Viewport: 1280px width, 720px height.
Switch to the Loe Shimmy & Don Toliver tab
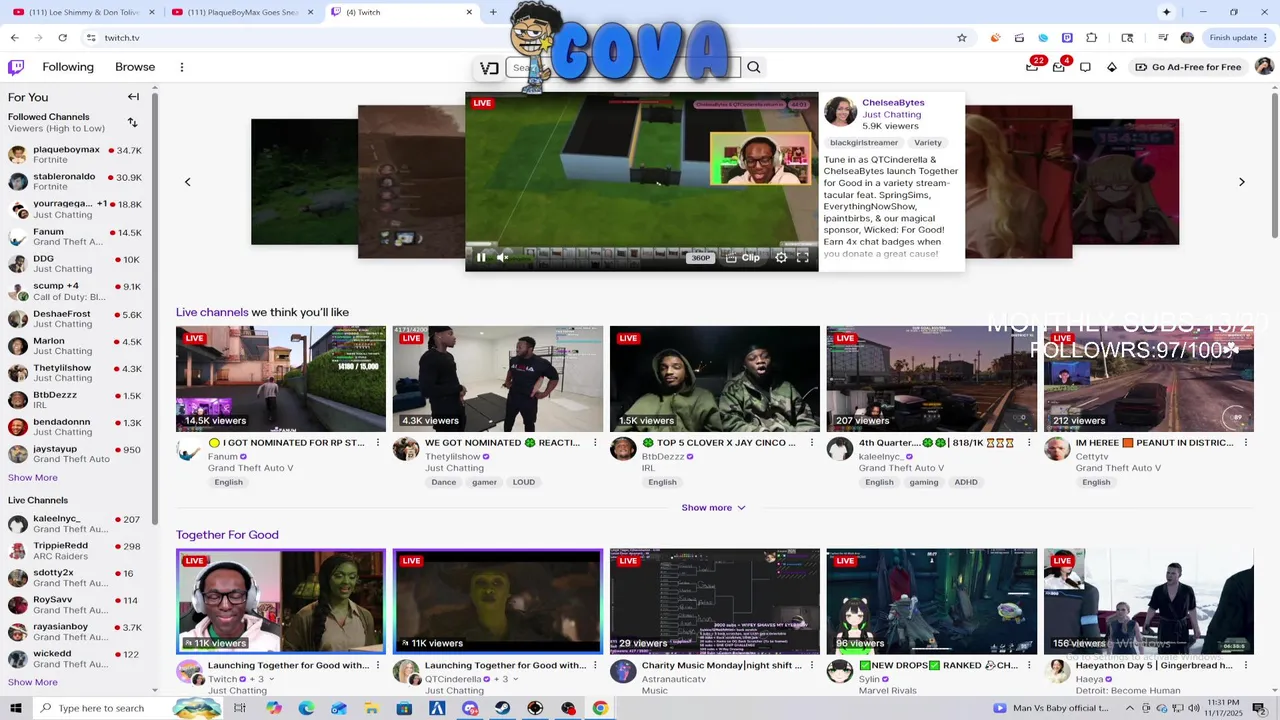(83, 12)
